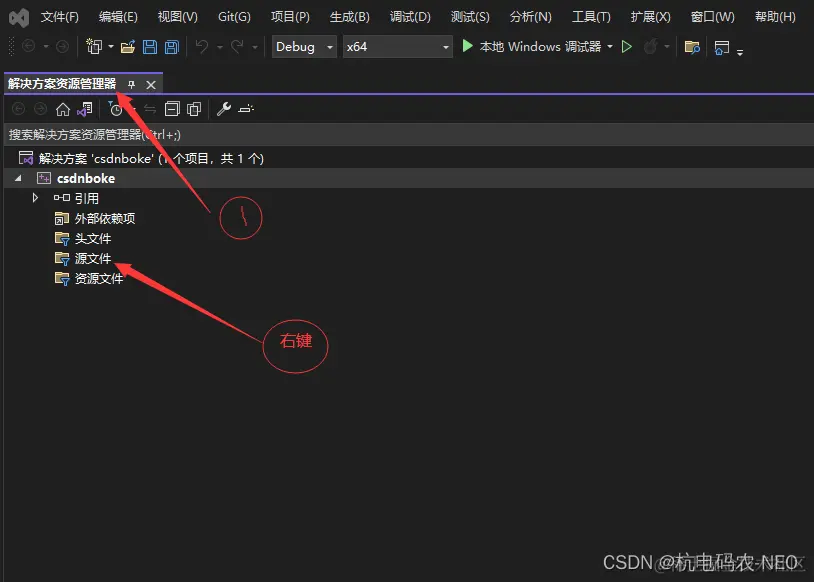The width and height of the screenshot is (814, 582).
Task: Select the 解决方案资源管理器 tab
Action: click(62, 84)
